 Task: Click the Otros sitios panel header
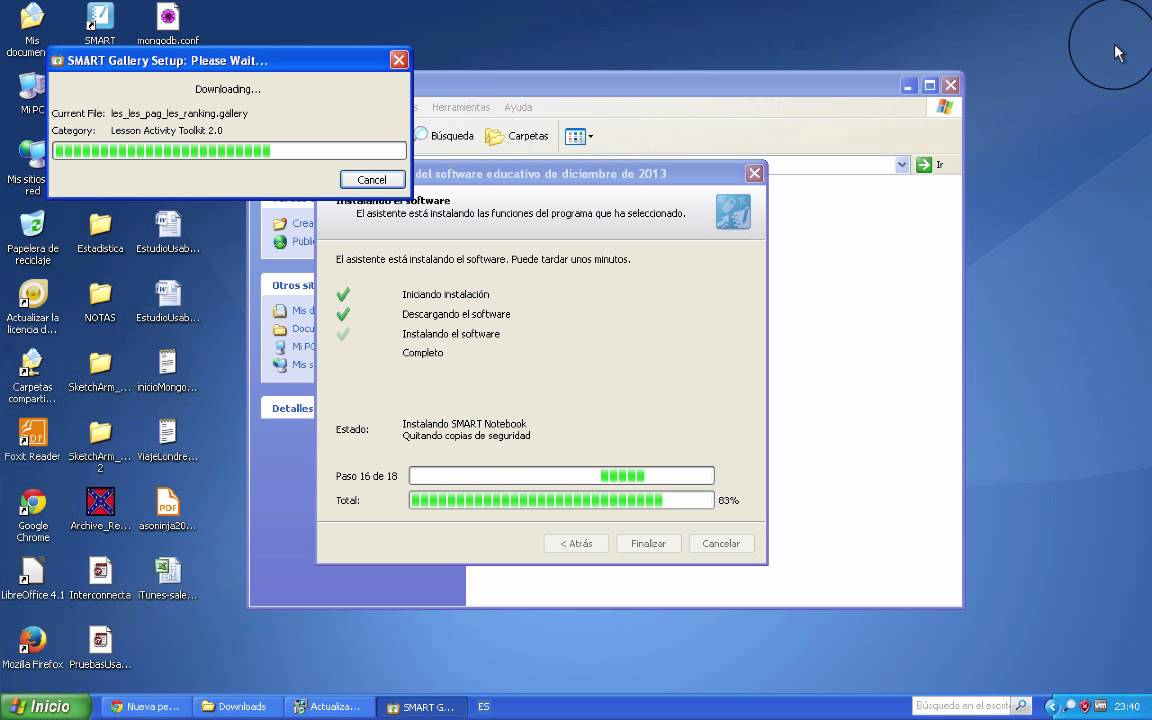point(289,285)
